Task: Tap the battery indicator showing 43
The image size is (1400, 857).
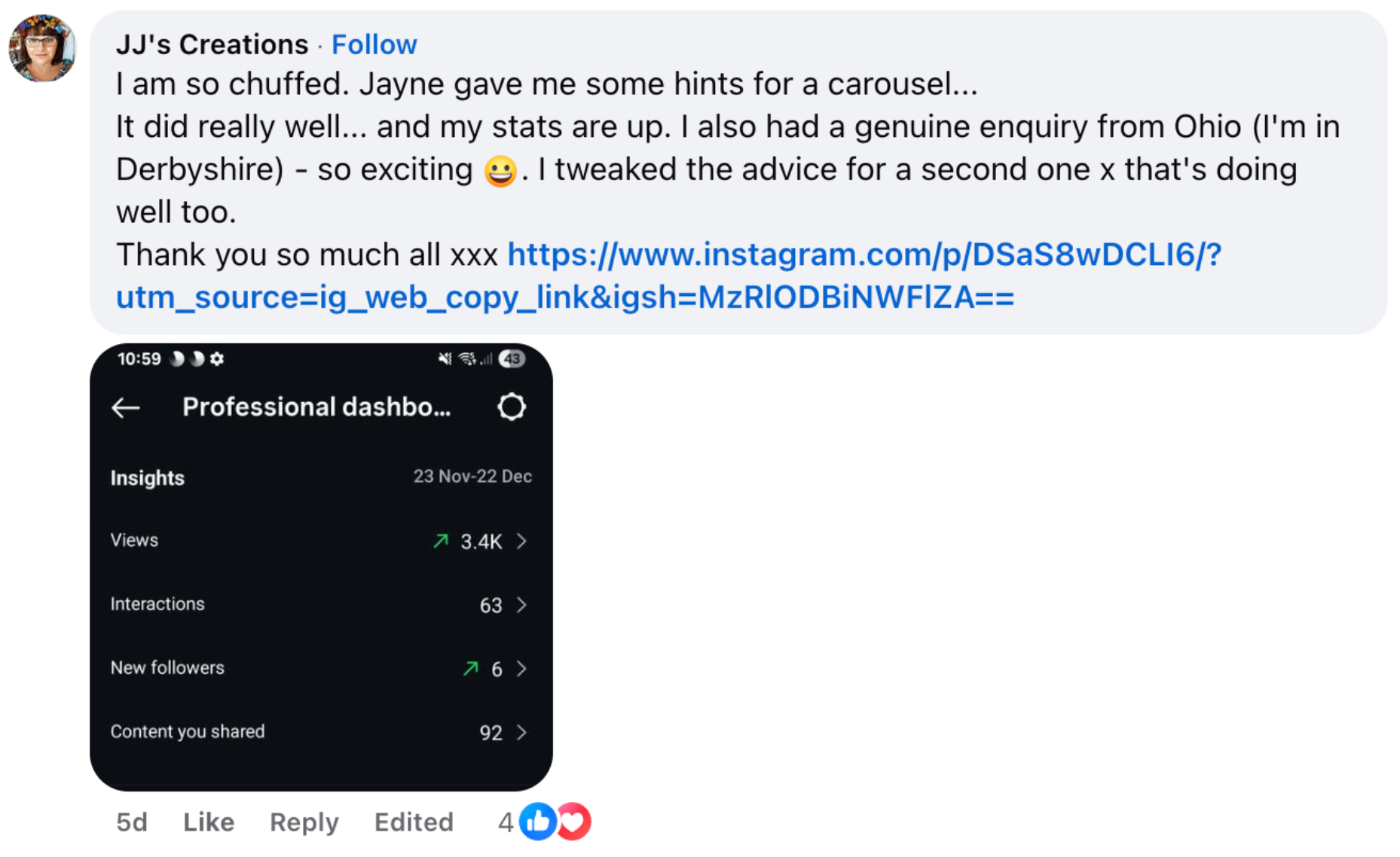Action: (512, 359)
